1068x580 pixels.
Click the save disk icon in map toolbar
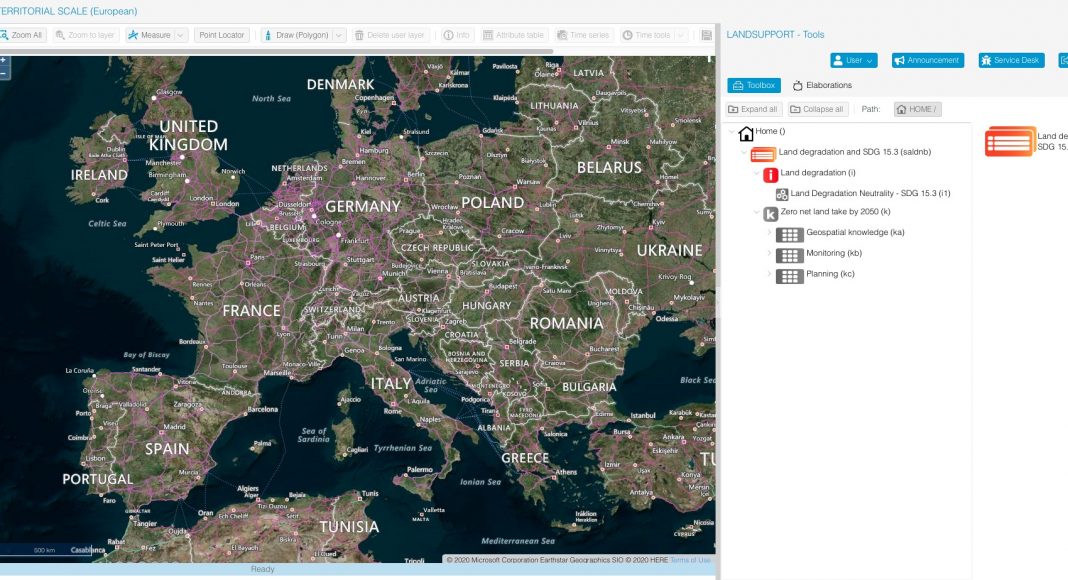(x=706, y=35)
